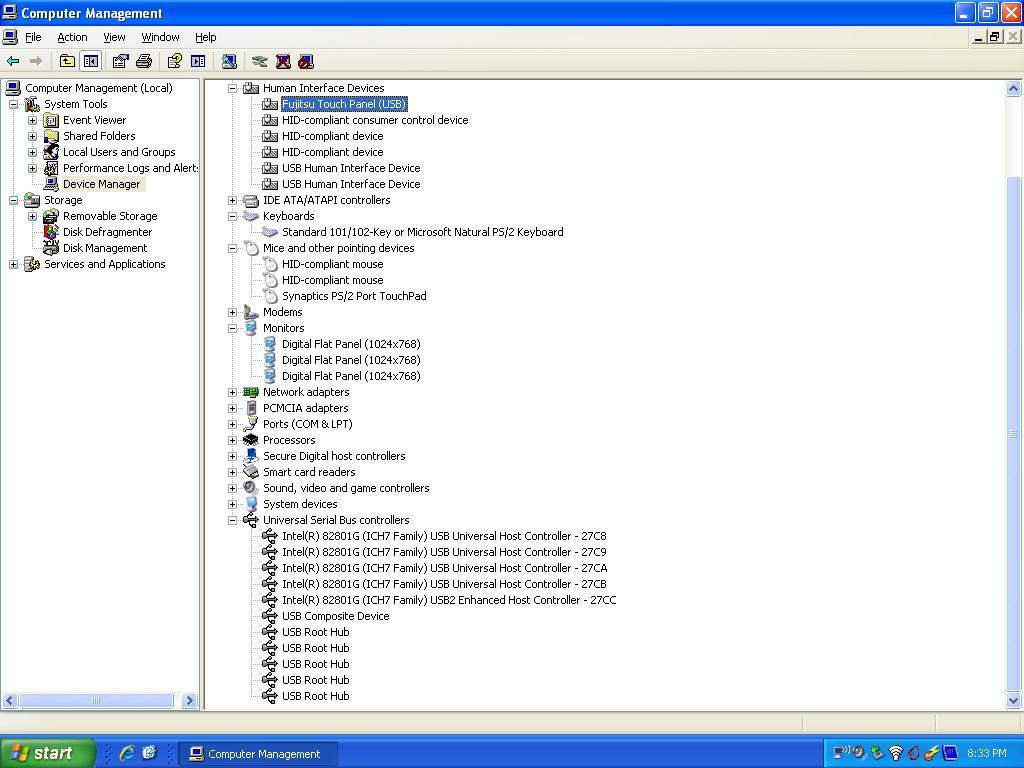
Task: Click the Processors category icon
Action: [251, 440]
